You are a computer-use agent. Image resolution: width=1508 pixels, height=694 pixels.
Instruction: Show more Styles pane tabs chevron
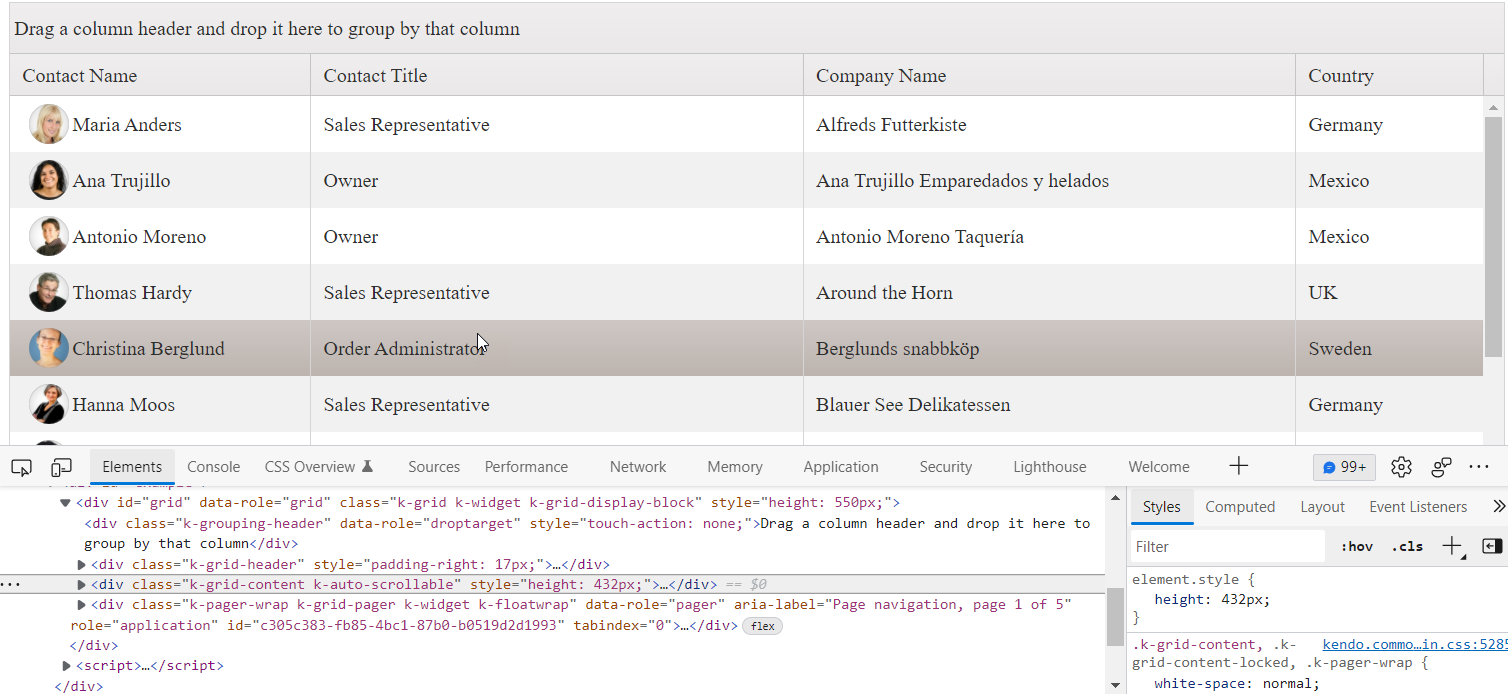[1498, 507]
